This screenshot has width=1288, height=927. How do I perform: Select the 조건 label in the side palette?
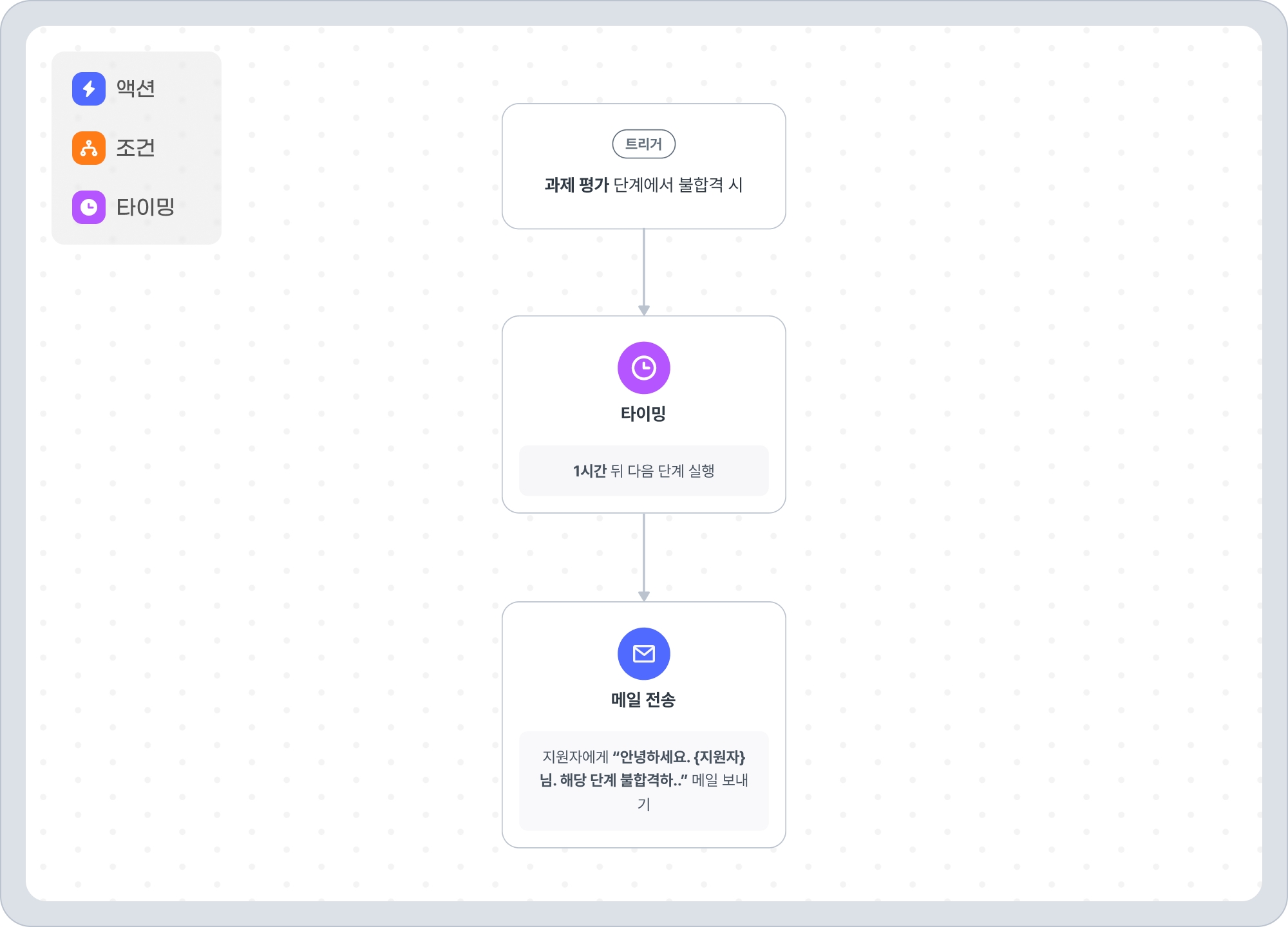(136, 148)
